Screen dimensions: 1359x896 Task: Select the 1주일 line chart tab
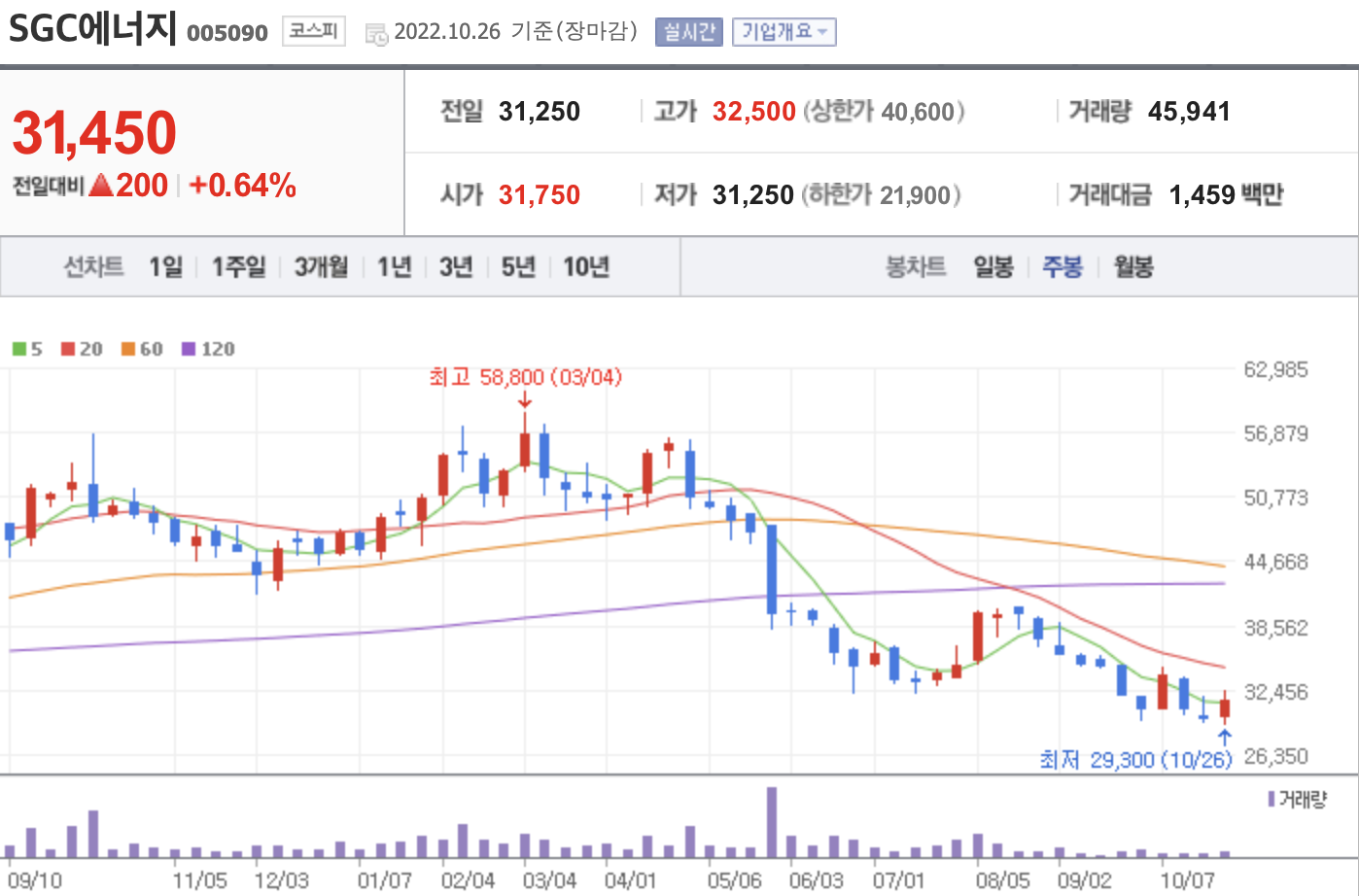239,266
